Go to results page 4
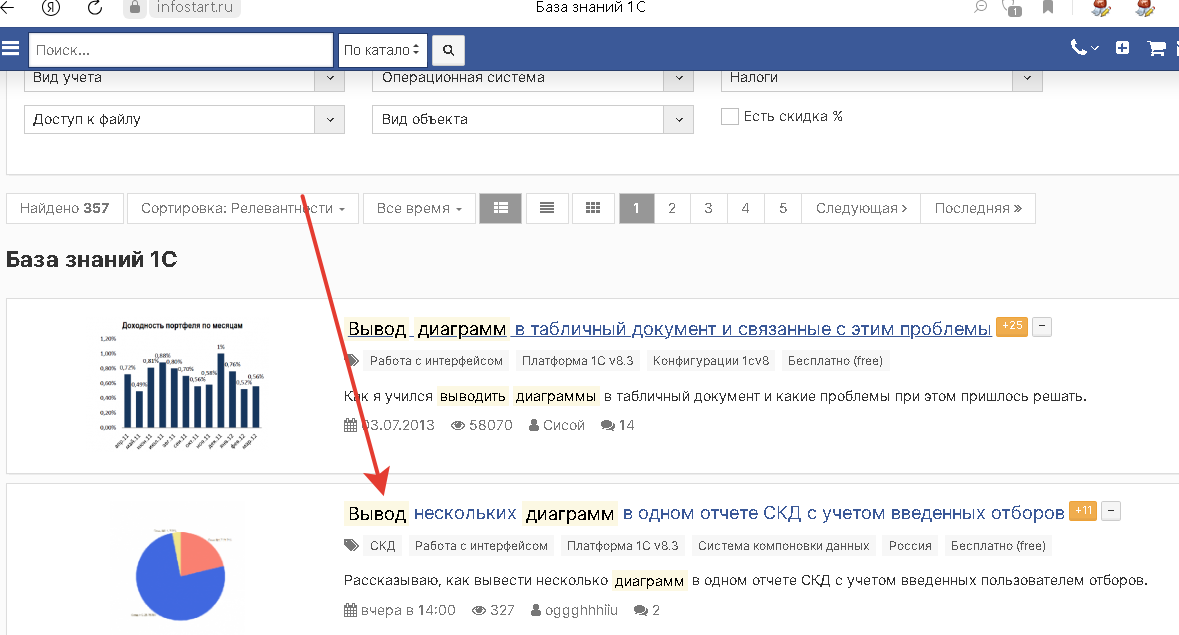 [x=745, y=208]
